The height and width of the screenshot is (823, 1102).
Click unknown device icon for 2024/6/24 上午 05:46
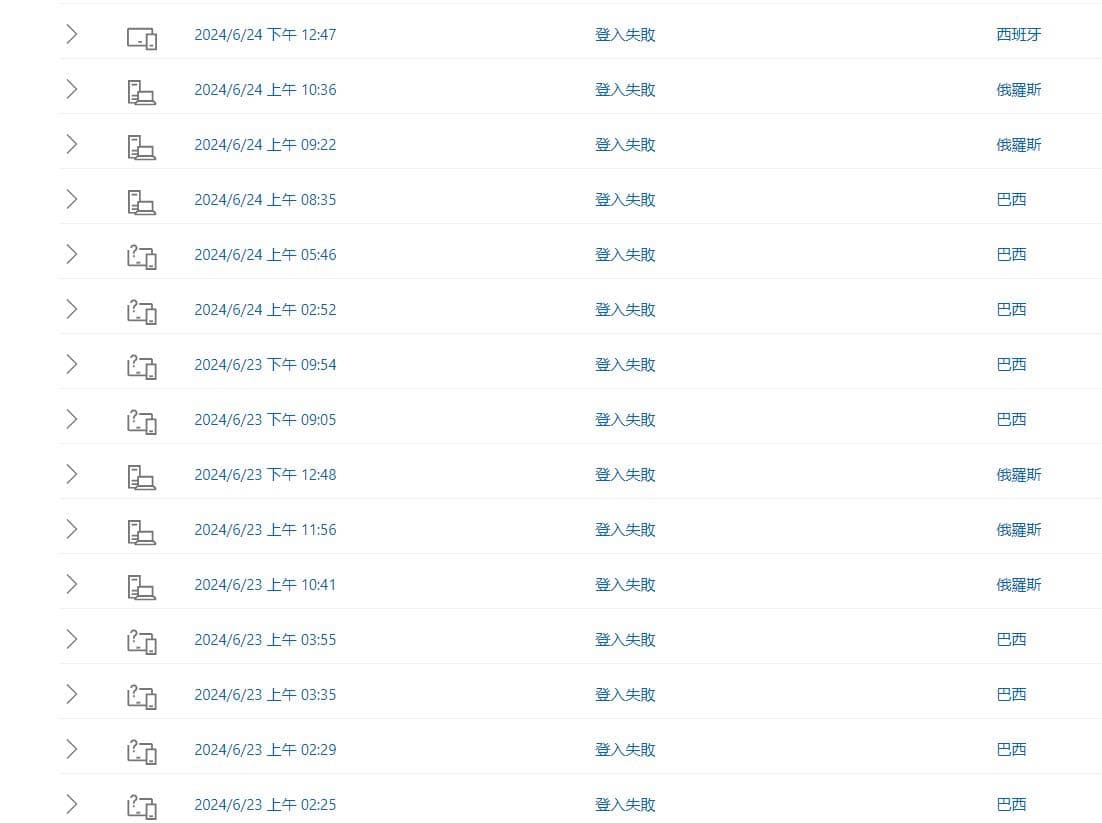142,257
